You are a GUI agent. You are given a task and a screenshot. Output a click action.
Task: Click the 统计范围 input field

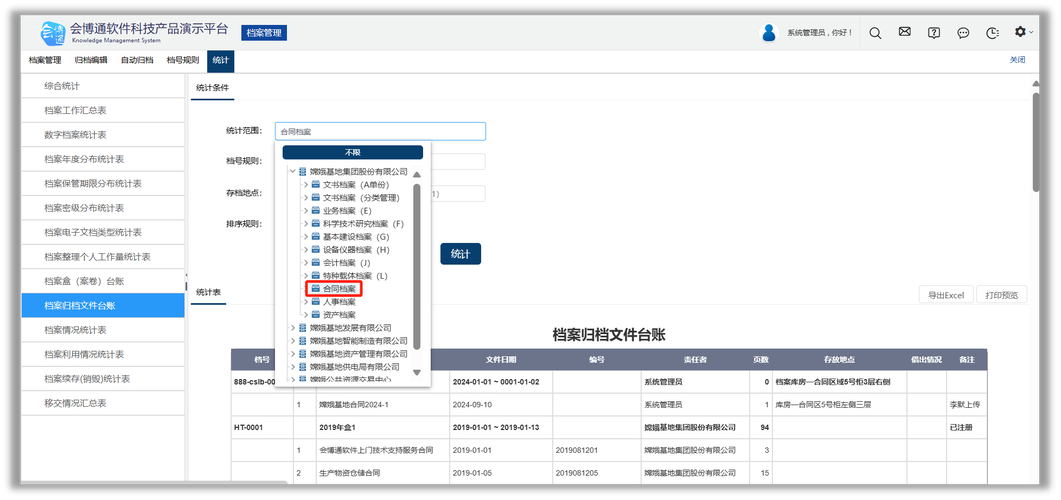380,131
